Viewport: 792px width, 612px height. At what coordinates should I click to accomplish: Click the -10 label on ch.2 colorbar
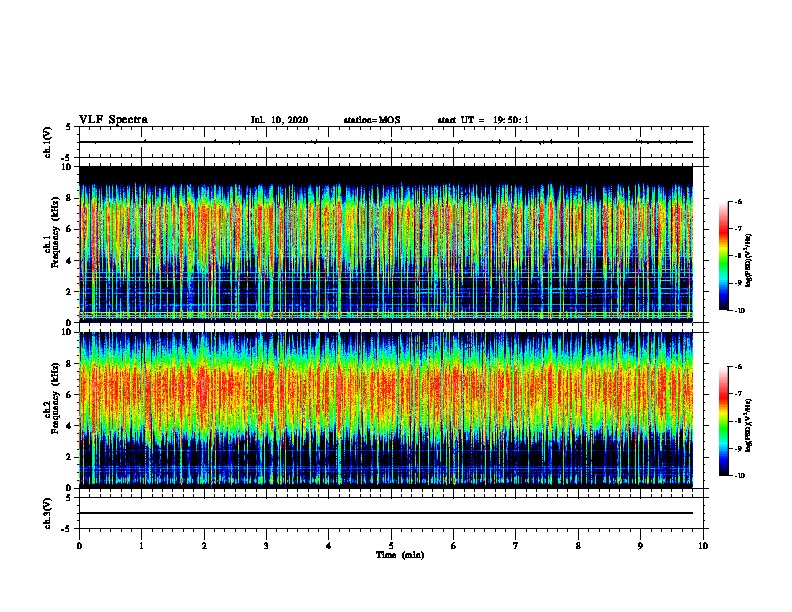(x=739, y=476)
